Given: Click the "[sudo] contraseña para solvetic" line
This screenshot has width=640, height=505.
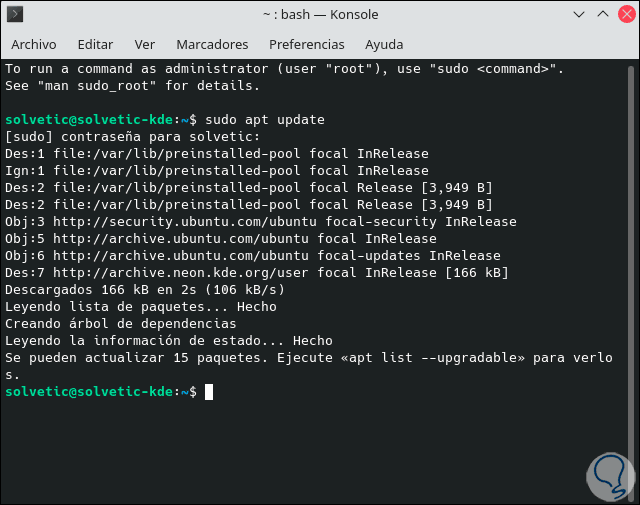Looking at the screenshot, I should (132, 137).
